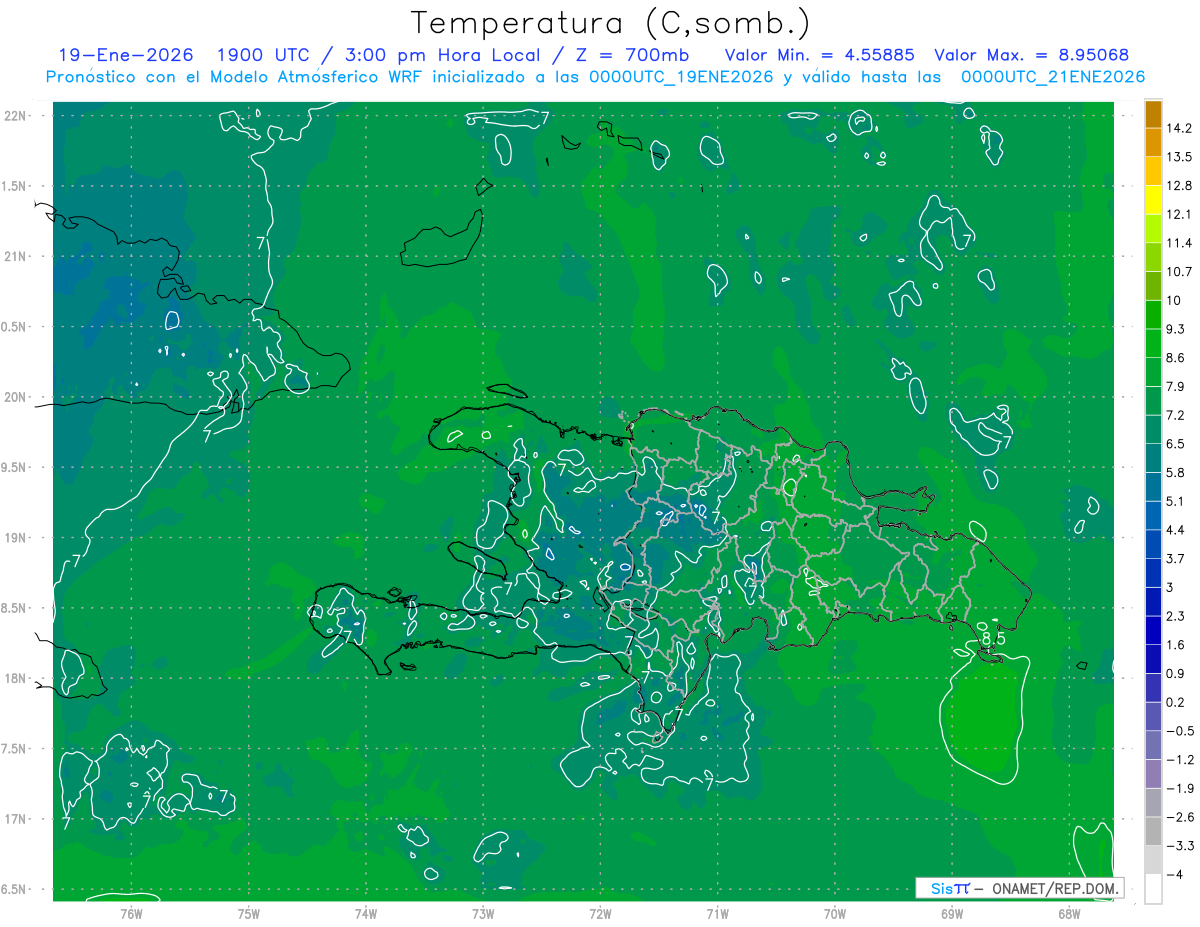The width and height of the screenshot is (1200, 927).
Task: Select the '17N' latitude label
Action: 17,819
